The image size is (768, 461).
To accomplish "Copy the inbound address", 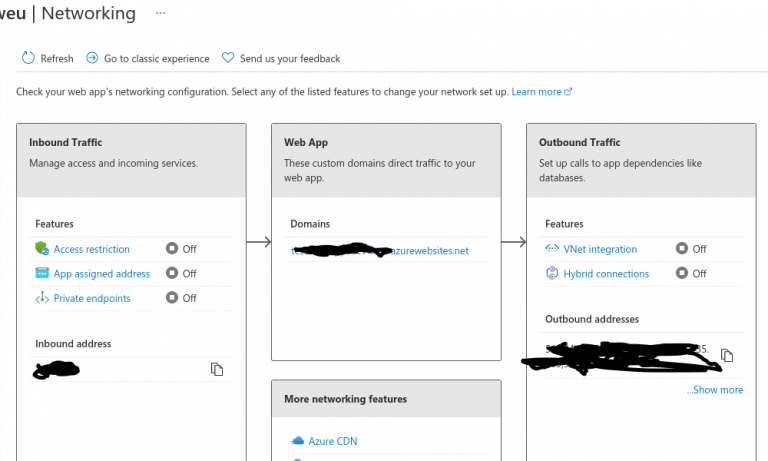I will click(x=217, y=369).
